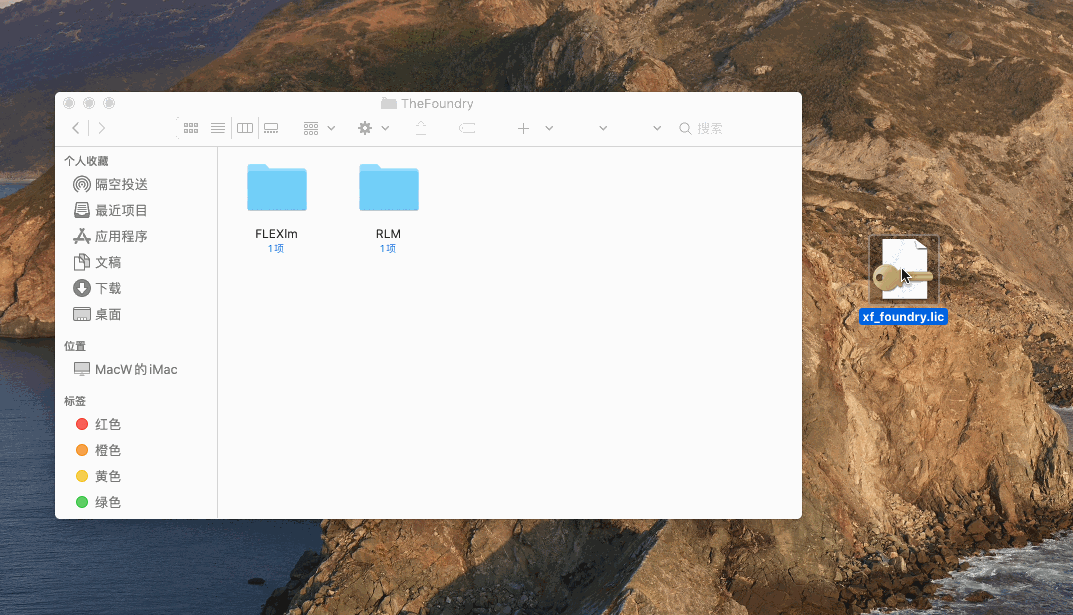The image size is (1073, 615).
Task: Toggle gallery view mode
Action: coord(270,128)
